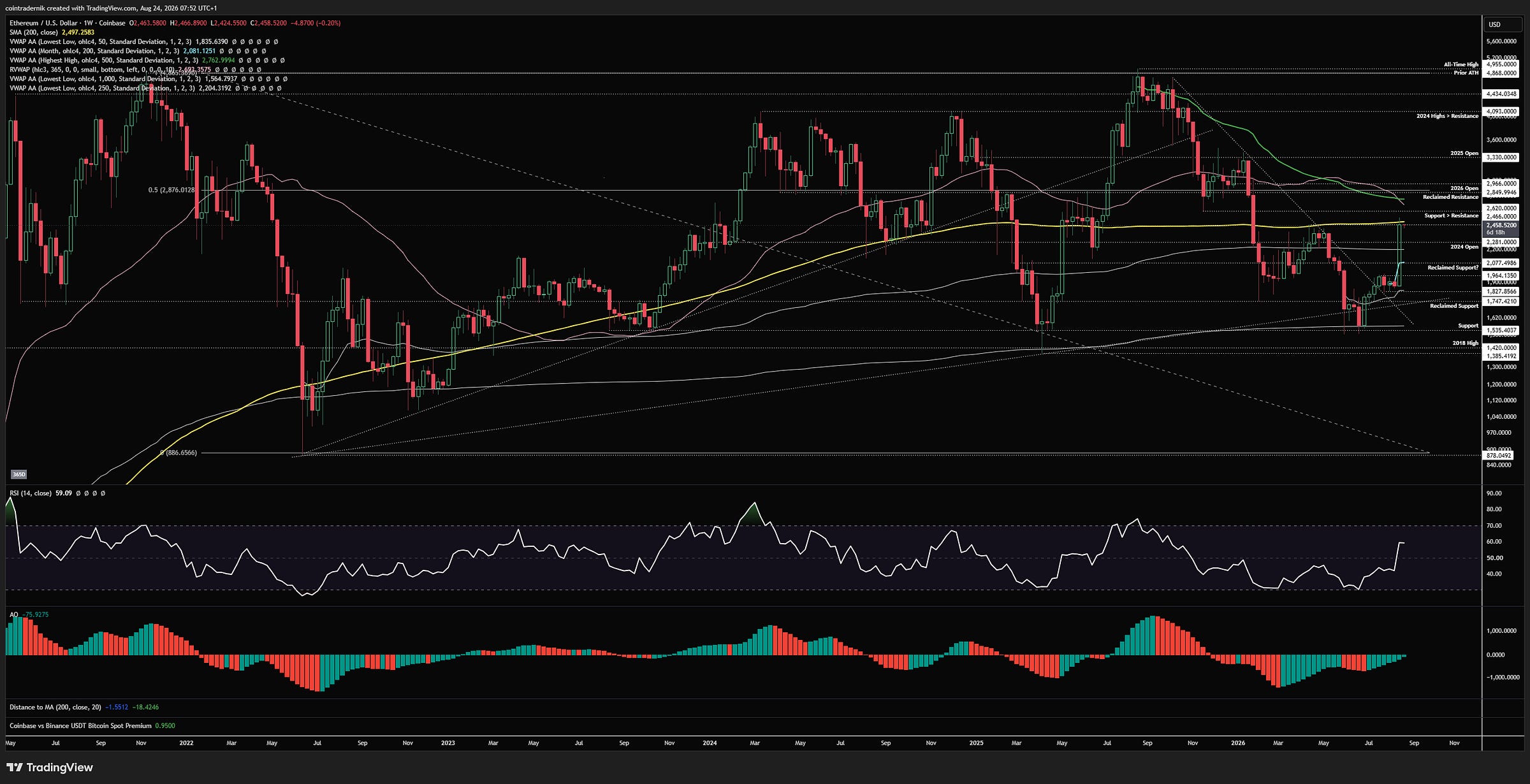This screenshot has width=1530, height=784.
Task: Click the 2022 year label on time axis
Action: pos(186,743)
